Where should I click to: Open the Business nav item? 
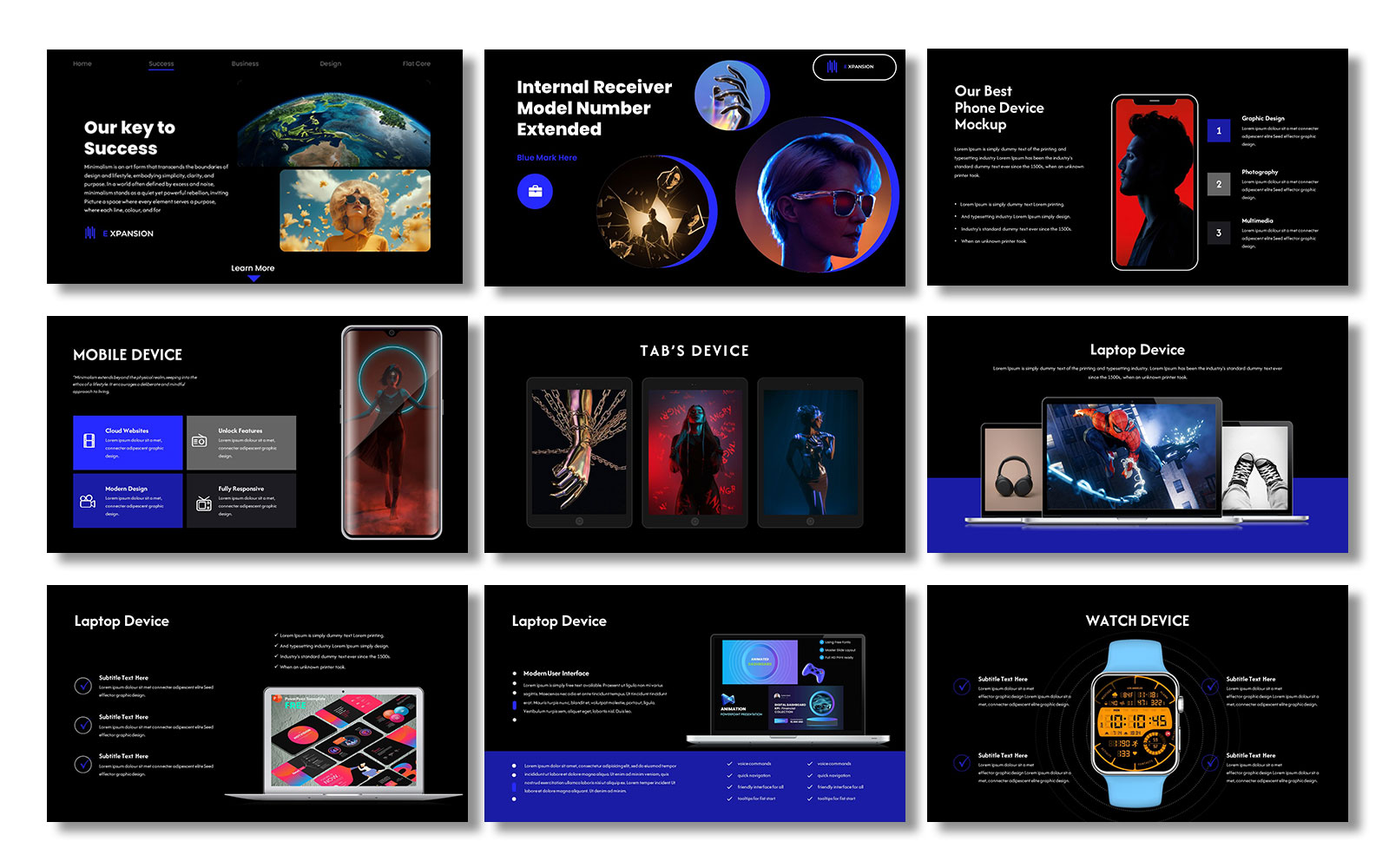tap(245, 64)
